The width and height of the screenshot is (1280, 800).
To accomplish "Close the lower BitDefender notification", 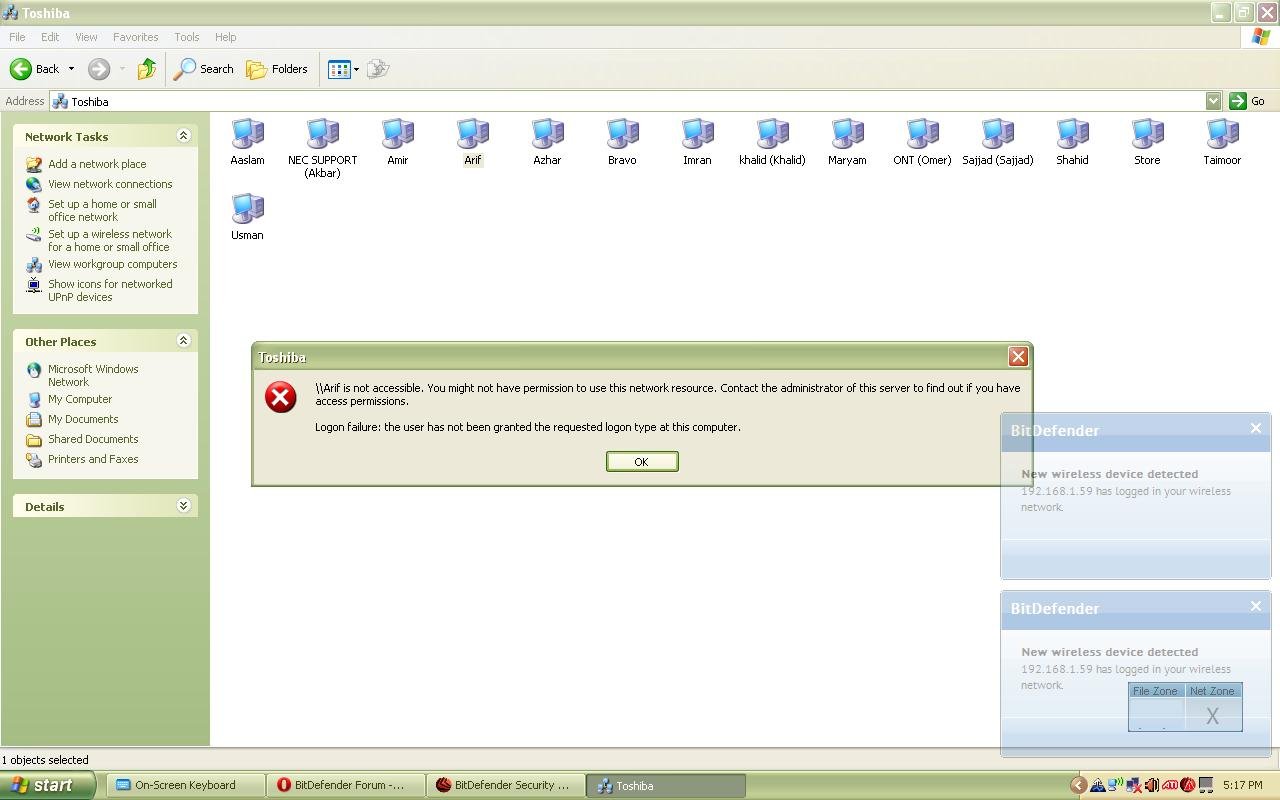I will click(x=1256, y=606).
